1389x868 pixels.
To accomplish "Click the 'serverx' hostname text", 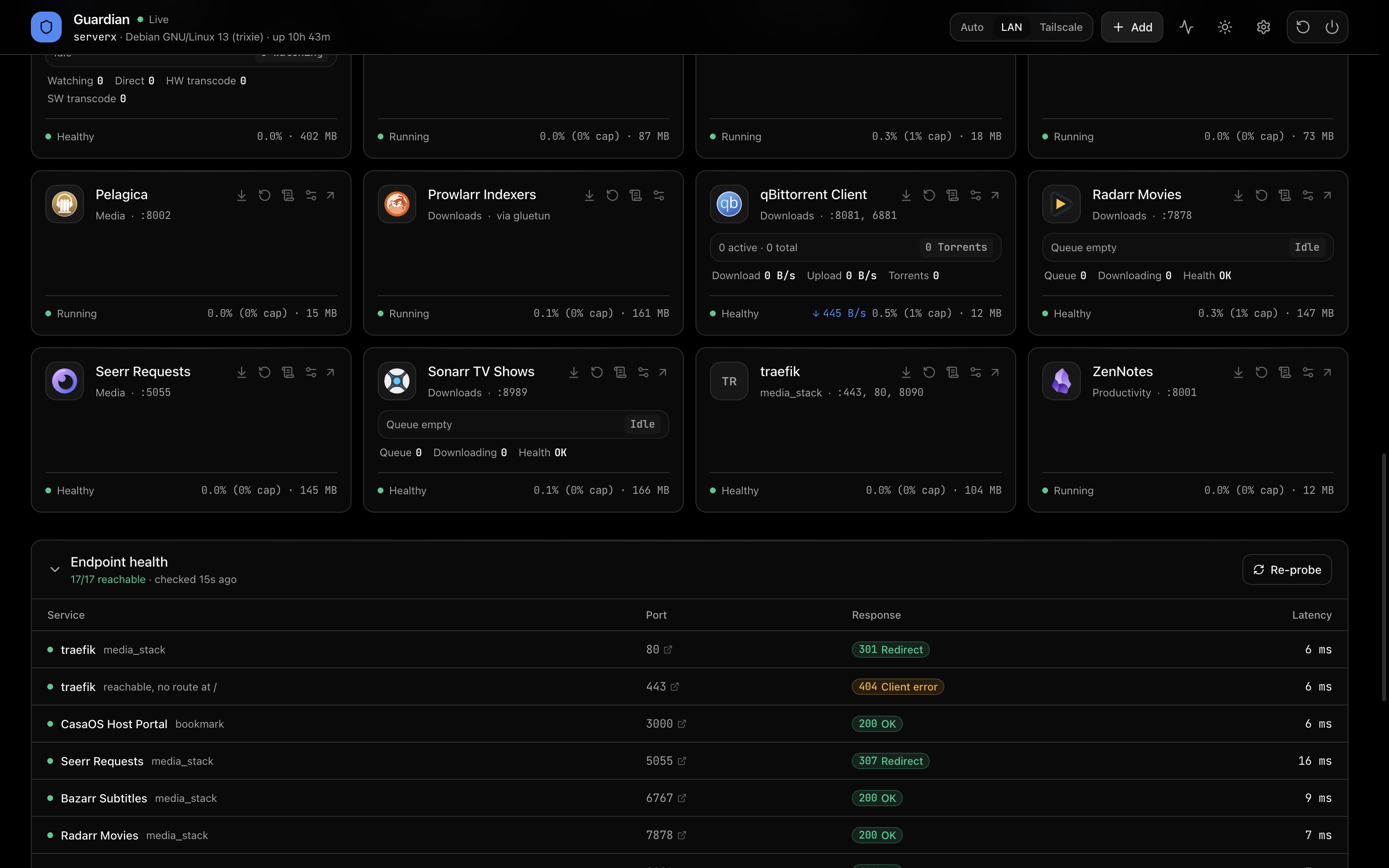I will tap(95, 37).
